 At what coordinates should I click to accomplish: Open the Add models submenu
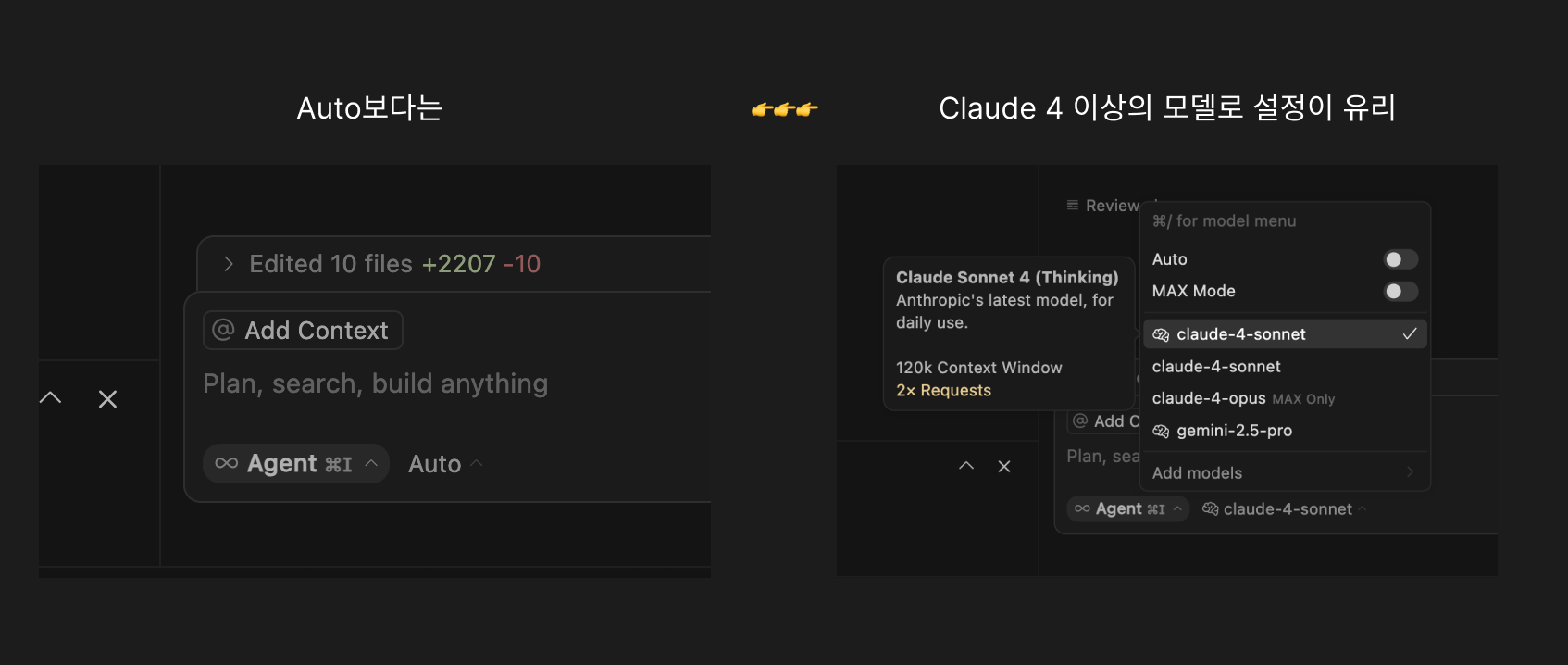coord(1285,473)
